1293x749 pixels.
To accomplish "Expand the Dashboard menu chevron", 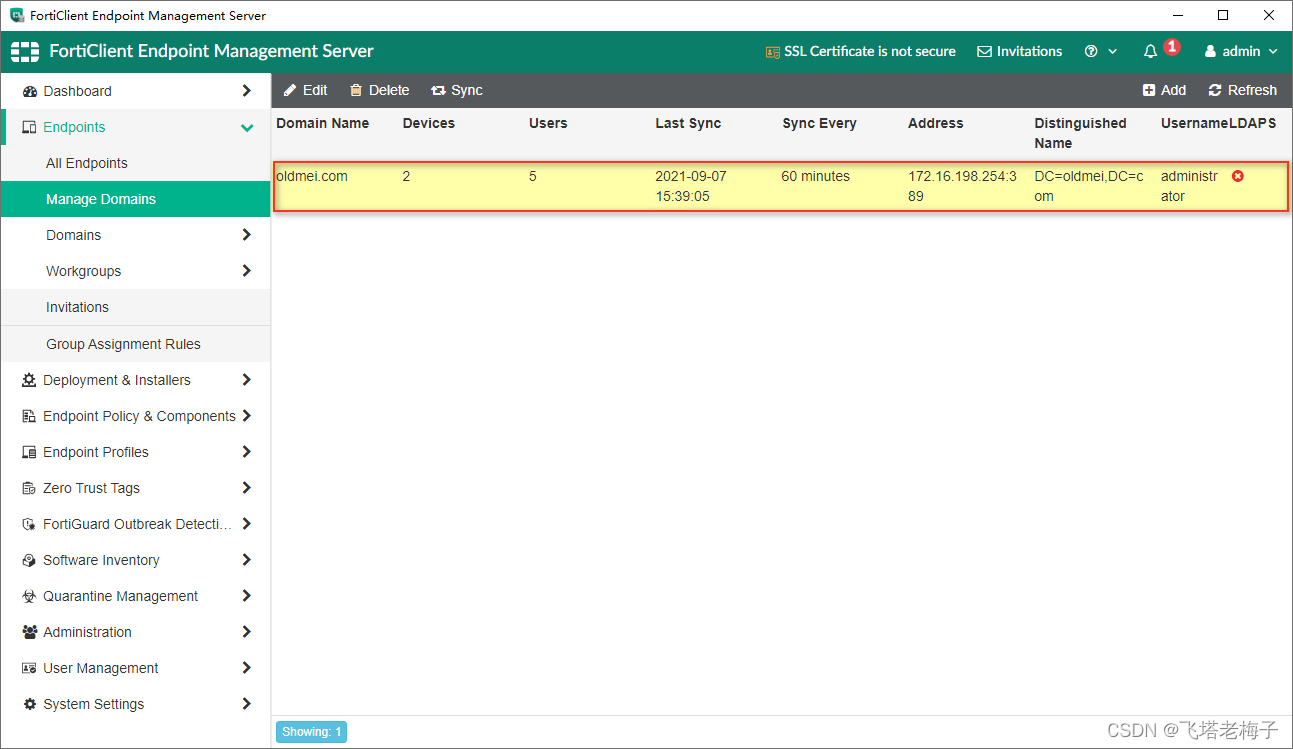I will pyautogui.click(x=246, y=91).
